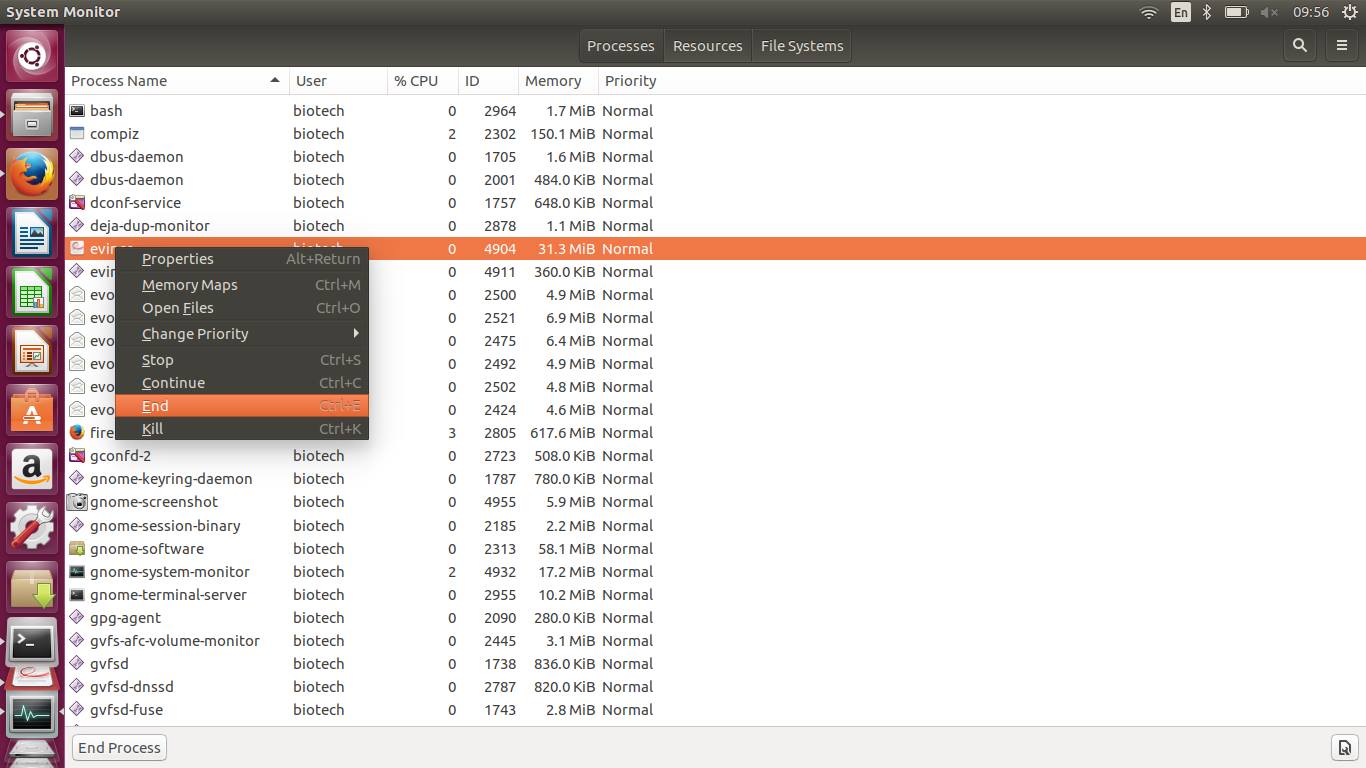
Task: Open the hamburger menu in the header bar
Action: (x=1342, y=45)
